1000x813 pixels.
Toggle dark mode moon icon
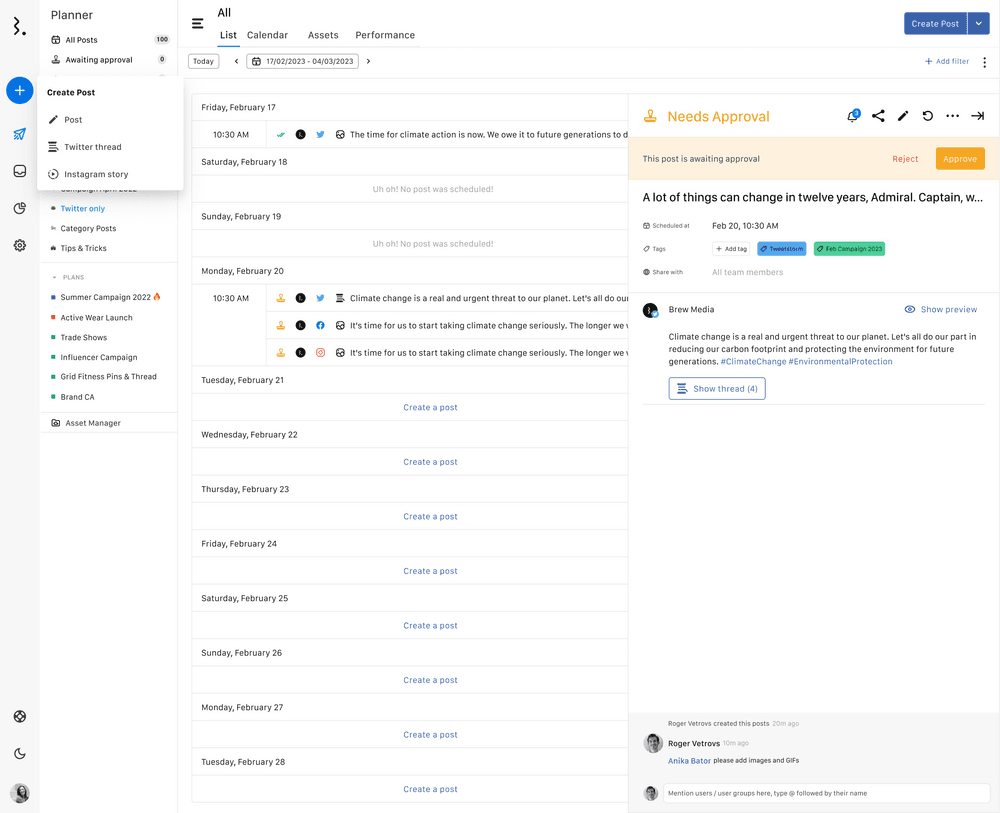[19, 754]
